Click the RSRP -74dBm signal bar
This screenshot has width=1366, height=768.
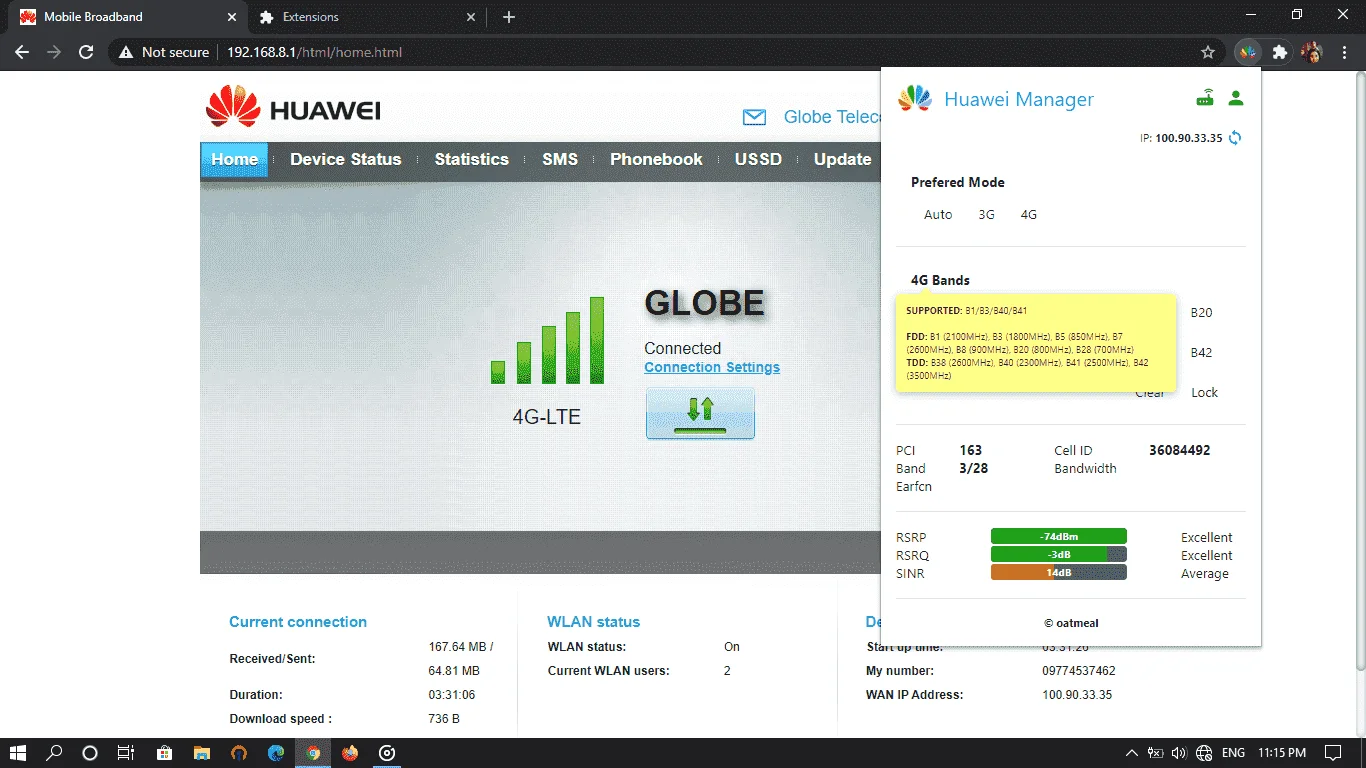click(1058, 536)
